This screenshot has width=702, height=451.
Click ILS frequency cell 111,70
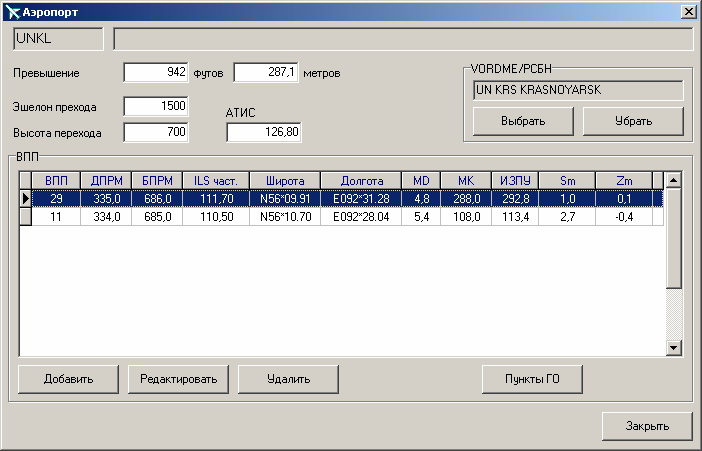point(216,198)
